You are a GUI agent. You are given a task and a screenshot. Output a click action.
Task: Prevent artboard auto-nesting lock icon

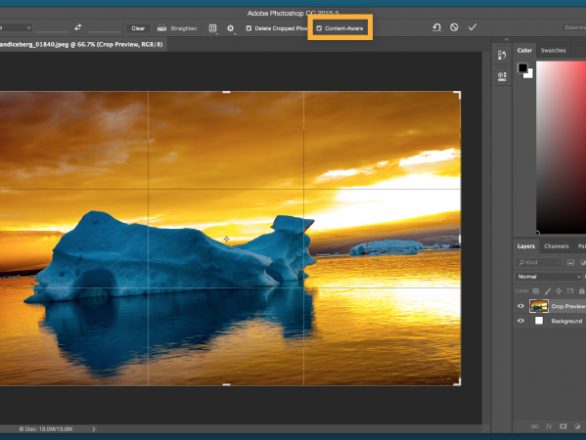pyautogui.click(x=570, y=291)
